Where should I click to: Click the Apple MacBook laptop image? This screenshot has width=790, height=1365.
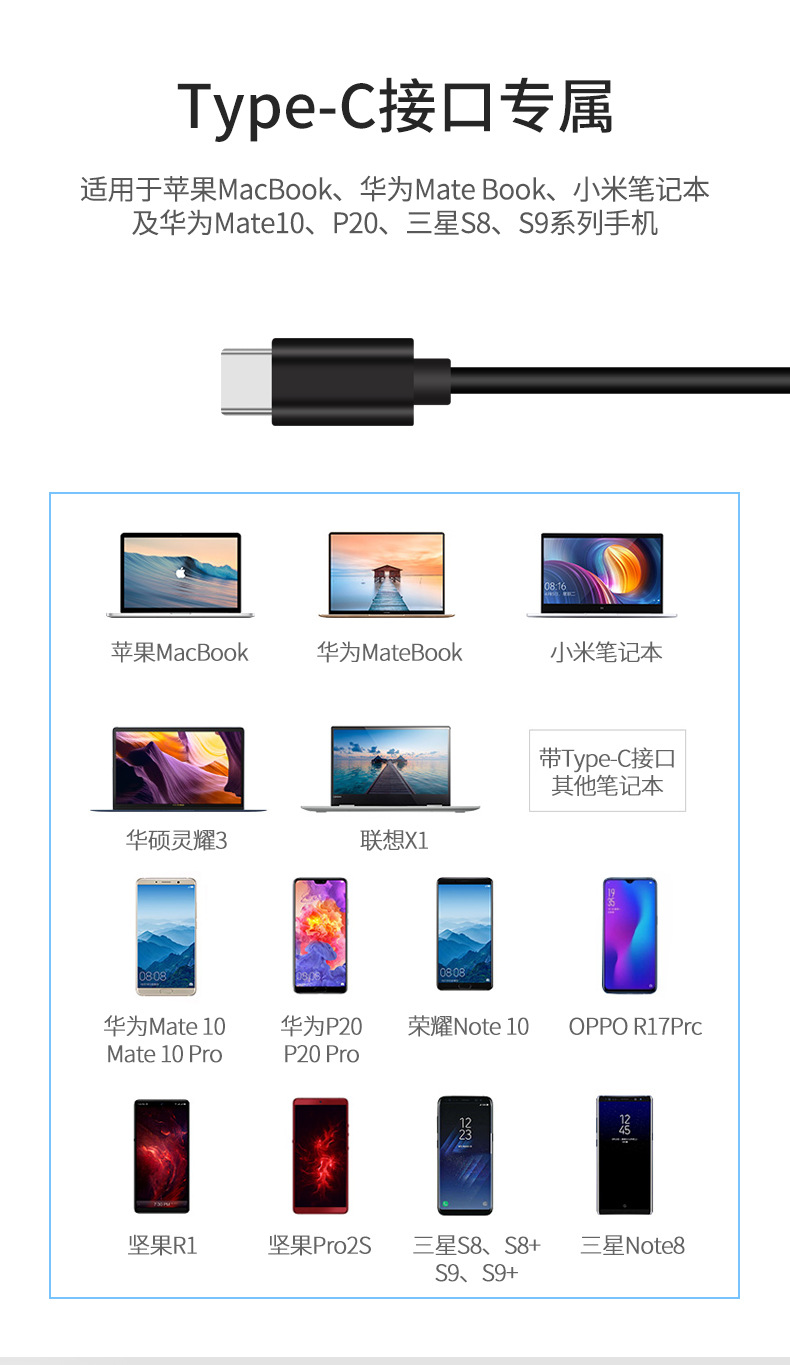pos(181,575)
